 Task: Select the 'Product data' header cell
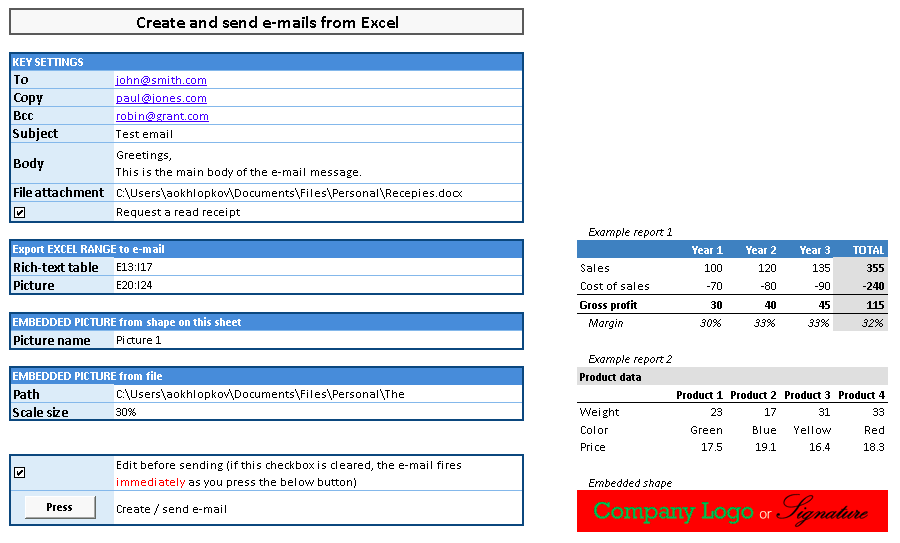[732, 377]
